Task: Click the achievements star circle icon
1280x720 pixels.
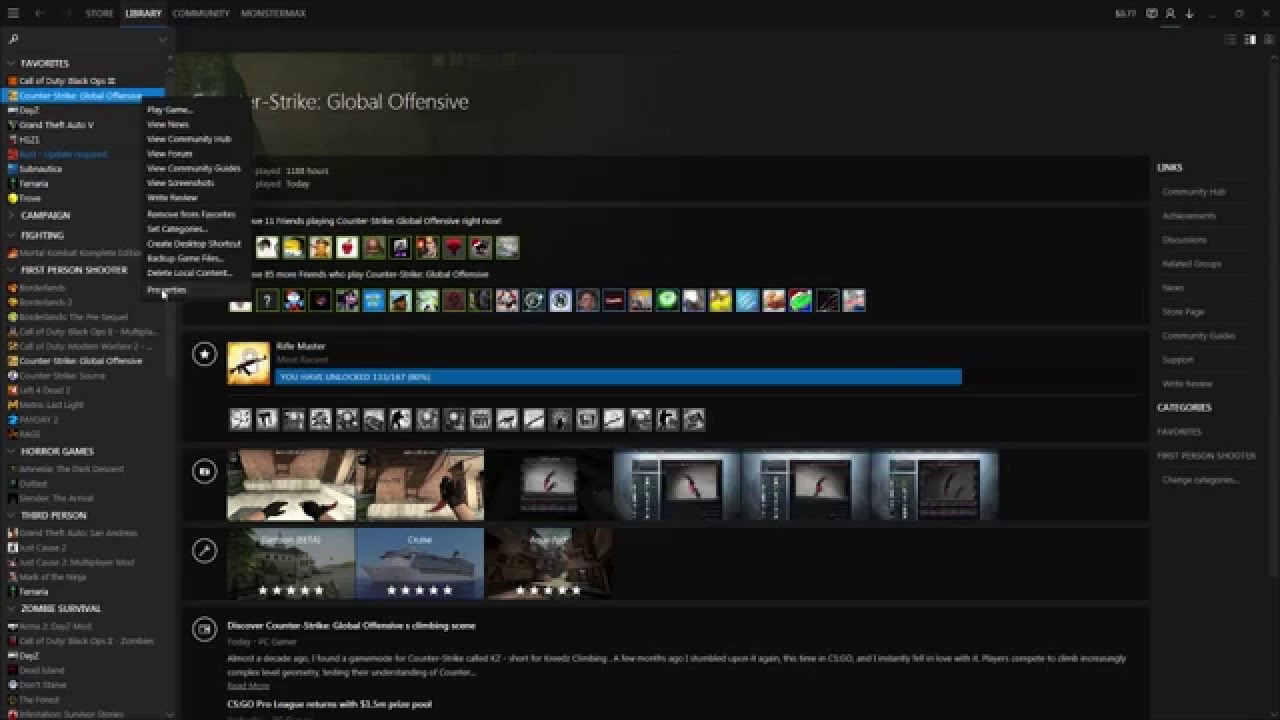Action: pos(204,354)
